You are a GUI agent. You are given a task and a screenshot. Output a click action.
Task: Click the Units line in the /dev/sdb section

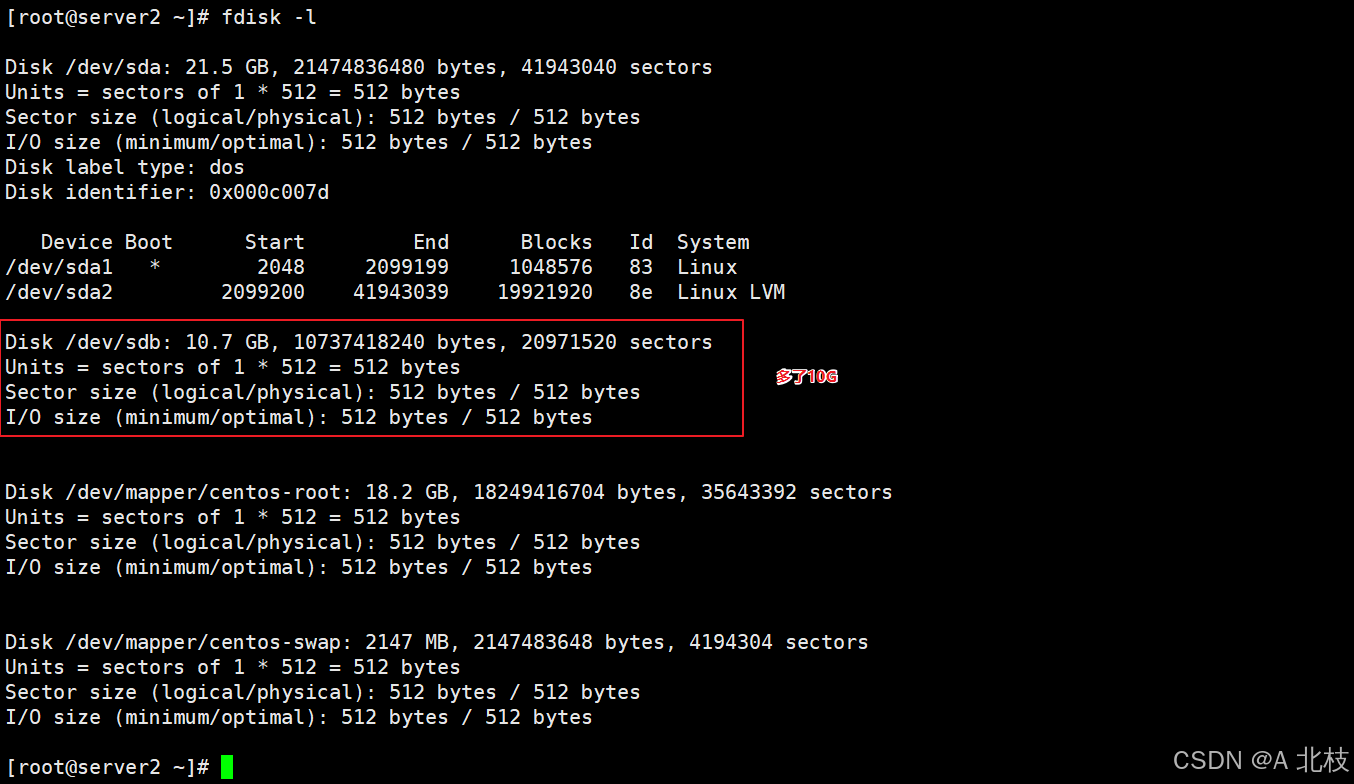[x=233, y=367]
